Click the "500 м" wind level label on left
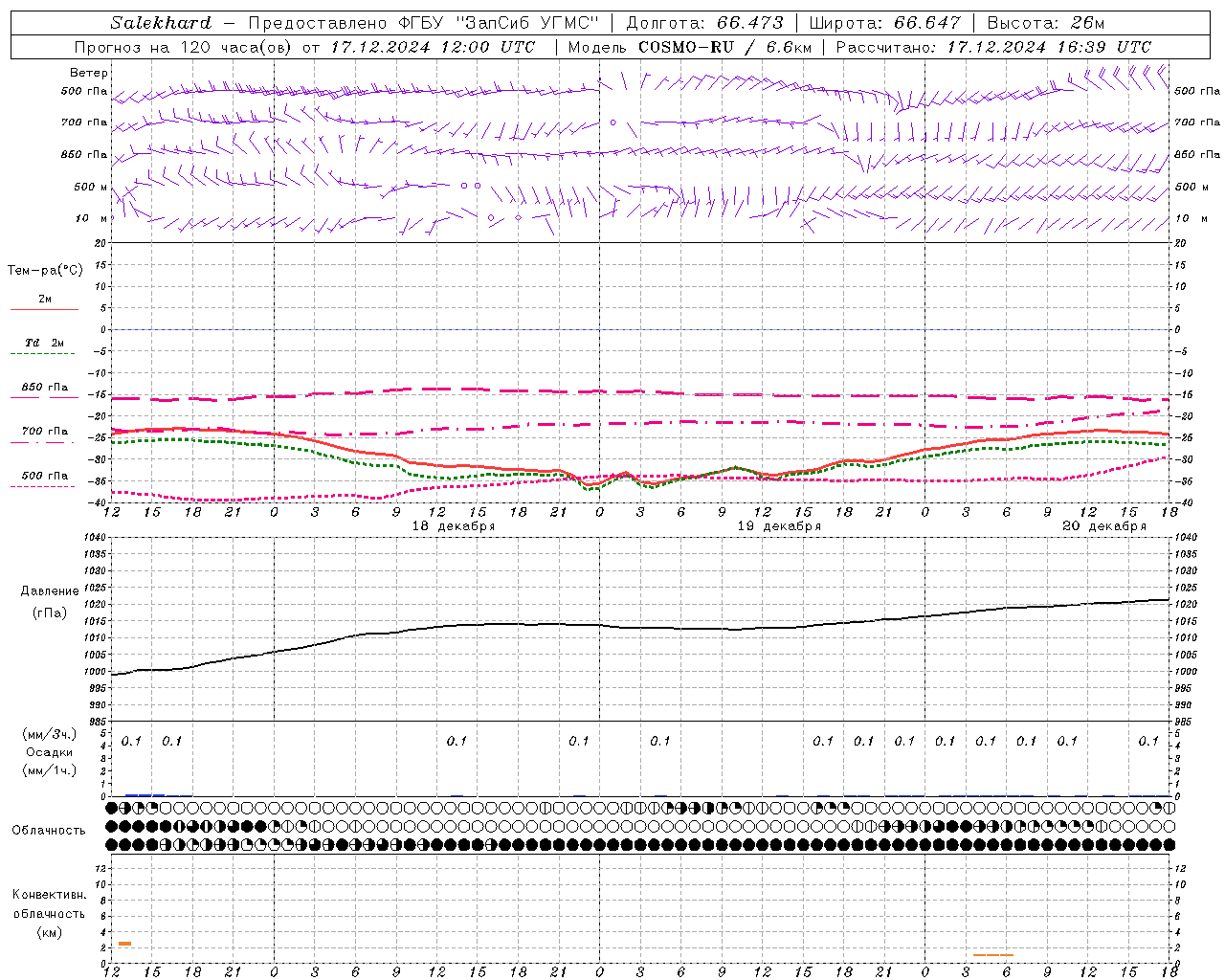This screenshot has height=980, width=1225. click(91, 187)
